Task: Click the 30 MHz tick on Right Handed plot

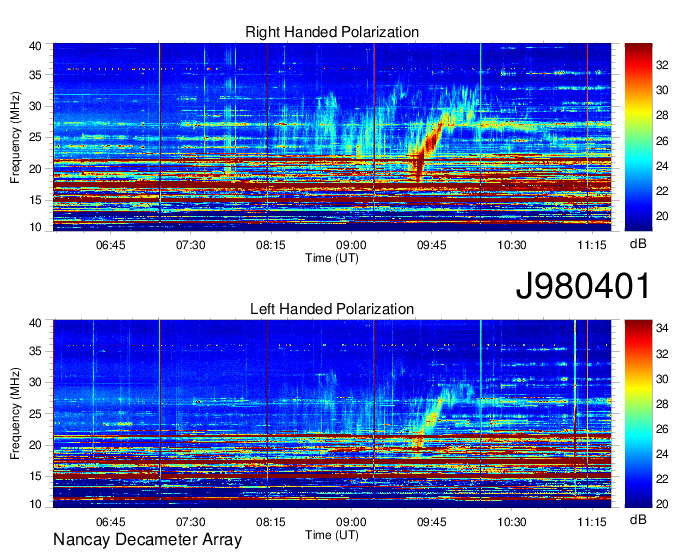Action: [35, 106]
